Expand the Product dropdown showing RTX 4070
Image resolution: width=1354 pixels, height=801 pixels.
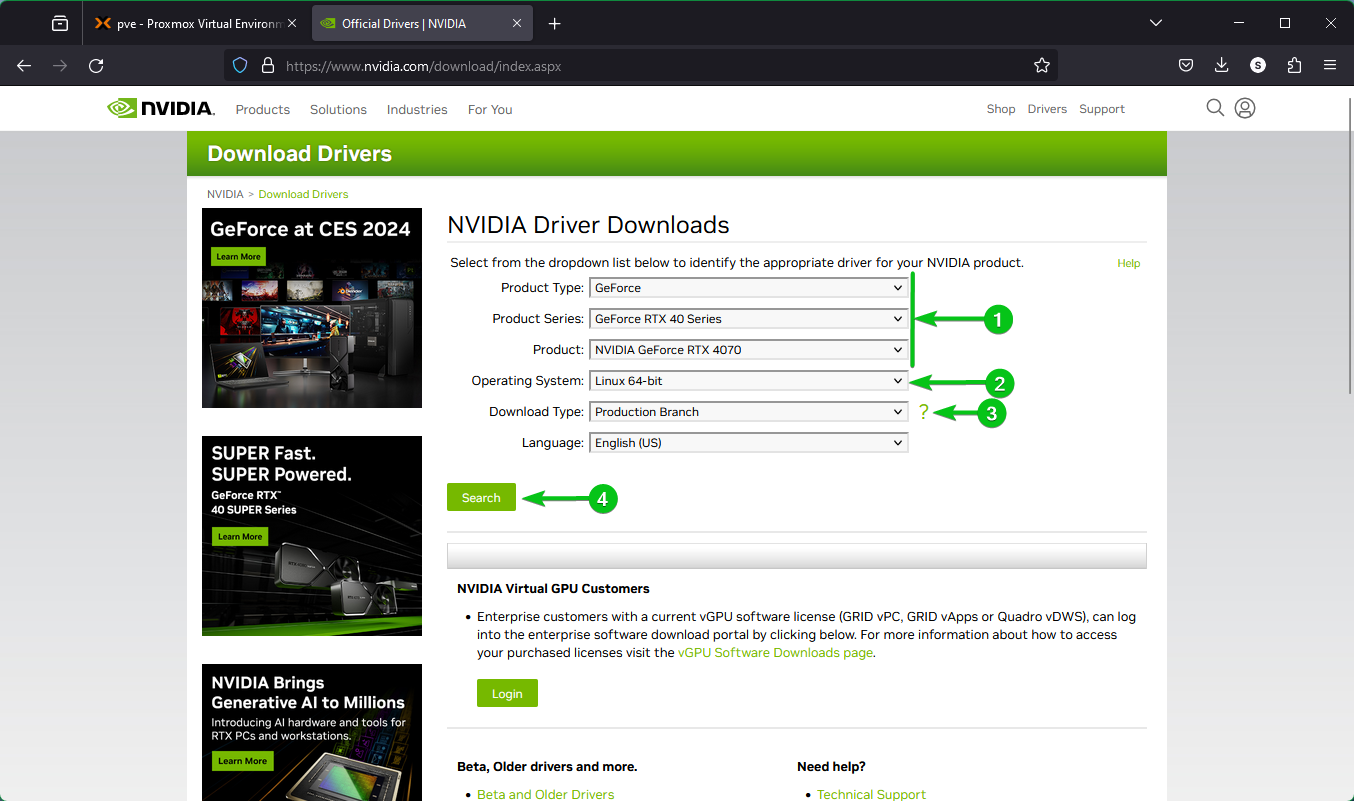click(x=749, y=350)
